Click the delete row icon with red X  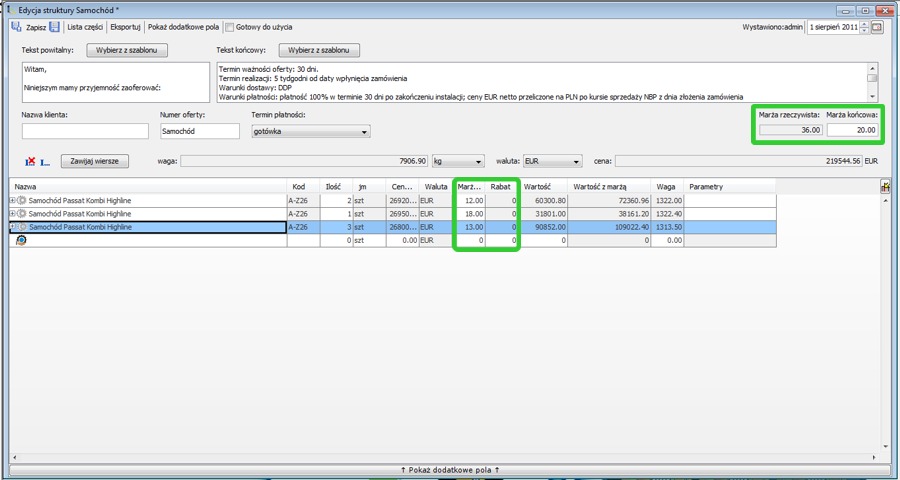click(x=30, y=162)
